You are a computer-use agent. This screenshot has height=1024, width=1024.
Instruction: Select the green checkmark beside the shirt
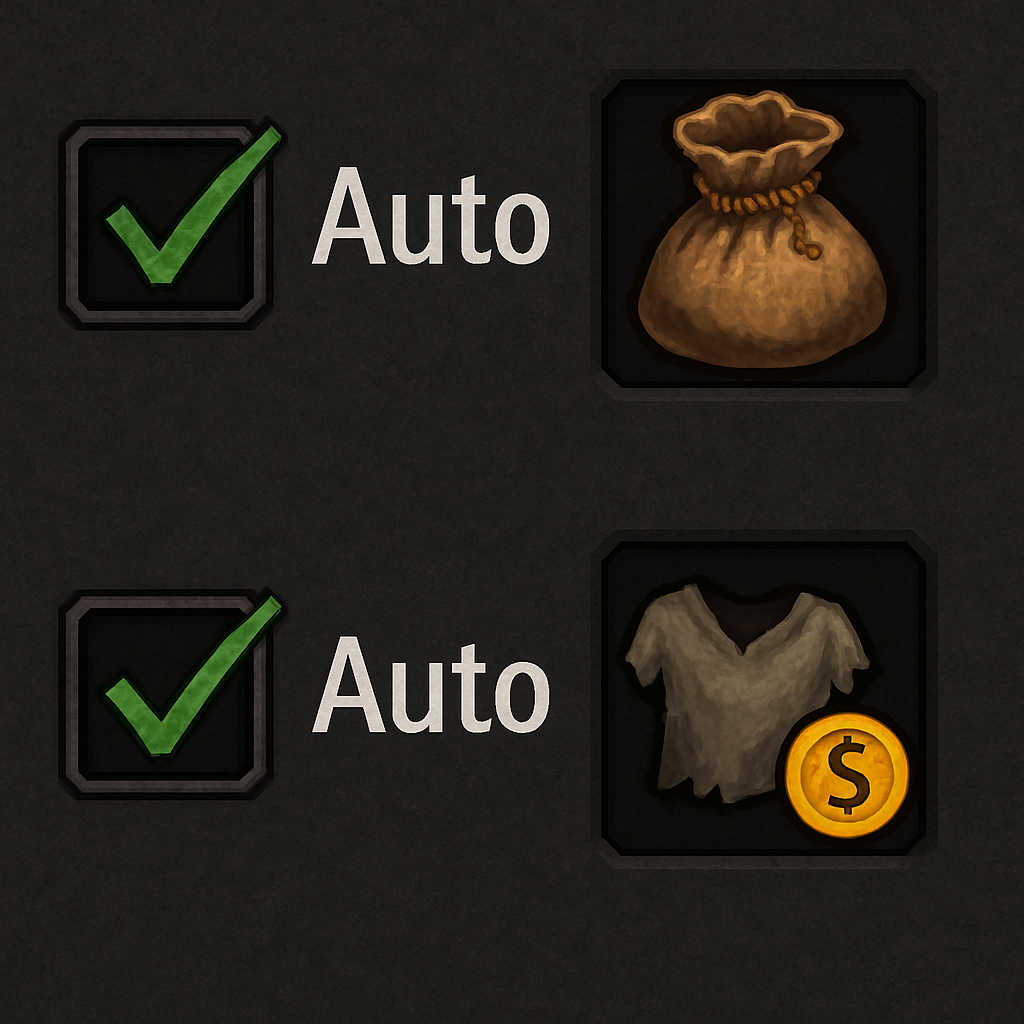(x=194, y=675)
